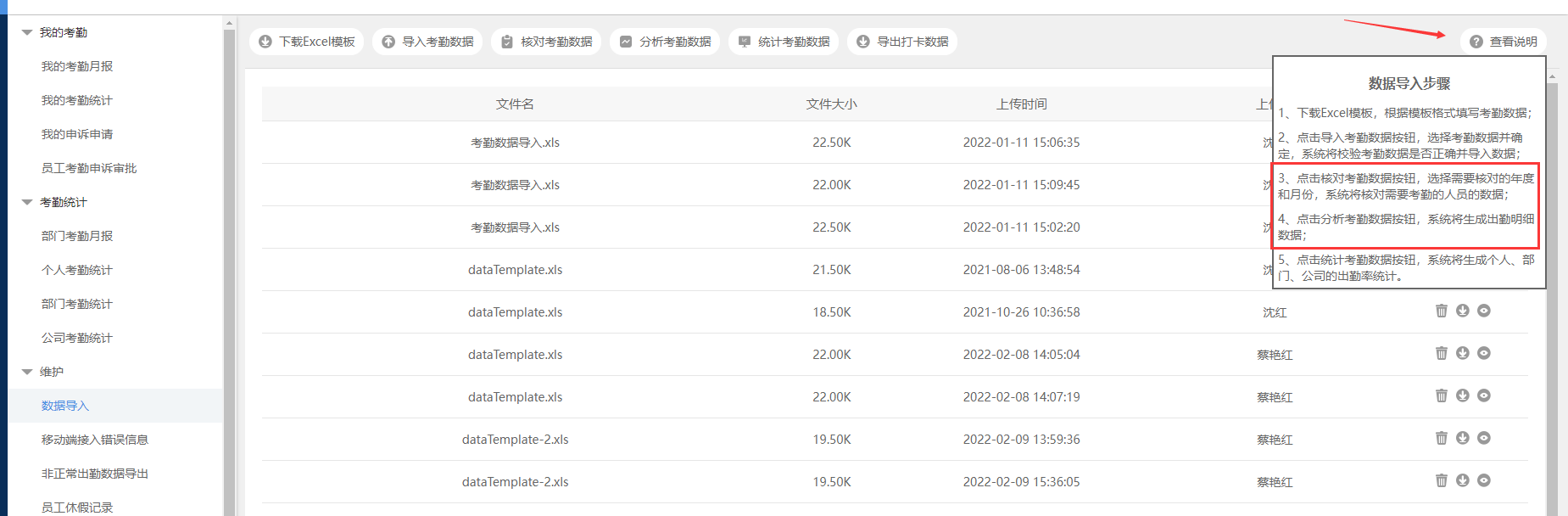Go to 移动端接入错误信息 page
Screen dimensions: 1568x516
pos(95,440)
